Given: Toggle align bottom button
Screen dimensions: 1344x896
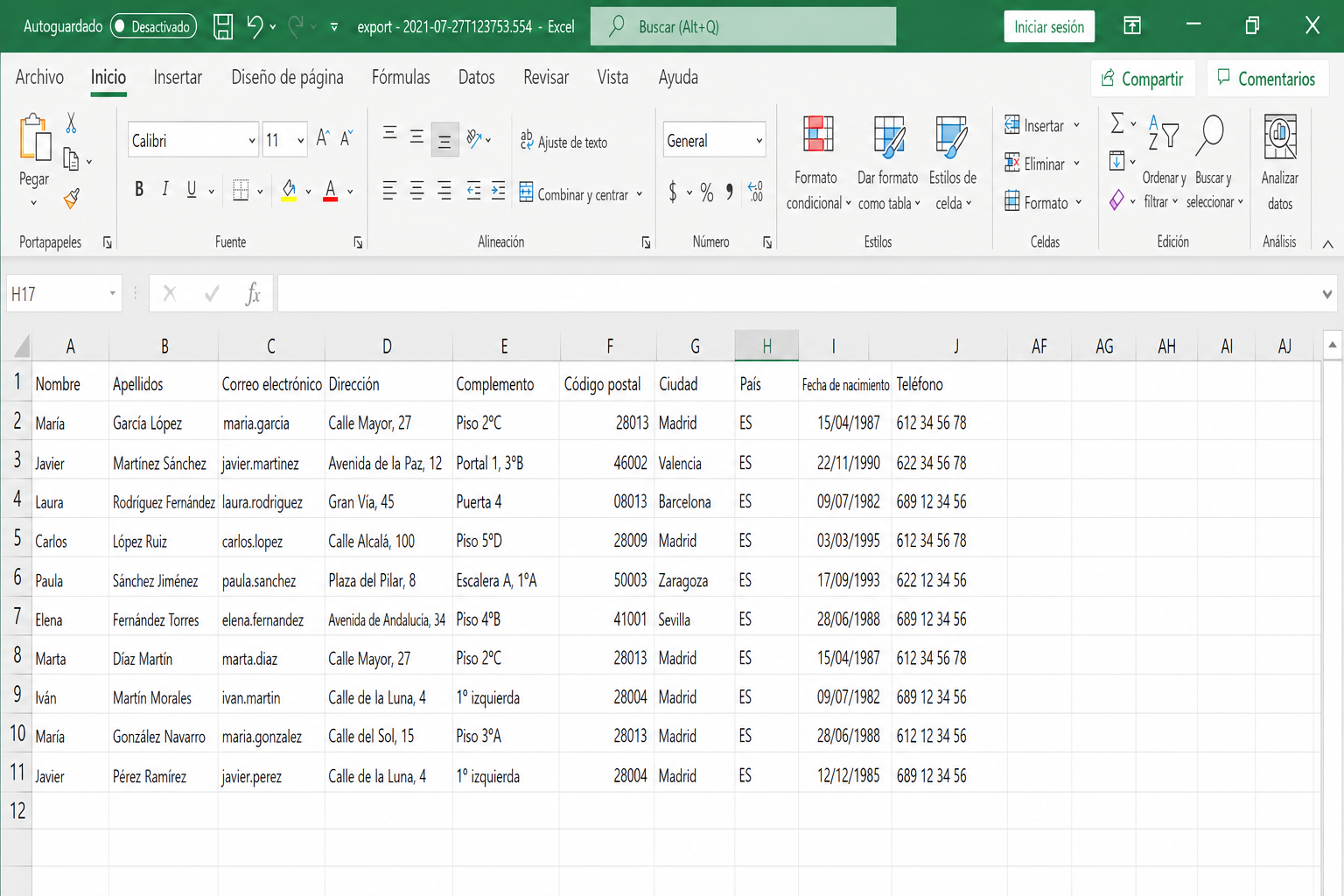Looking at the screenshot, I should pos(444,140).
